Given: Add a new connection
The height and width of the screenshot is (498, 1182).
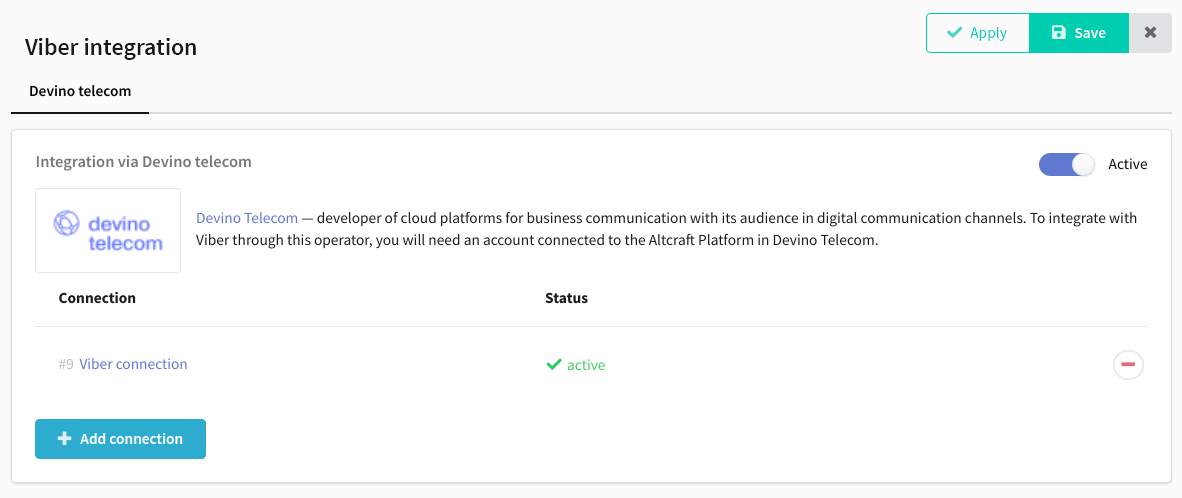Looking at the screenshot, I should (x=121, y=438).
